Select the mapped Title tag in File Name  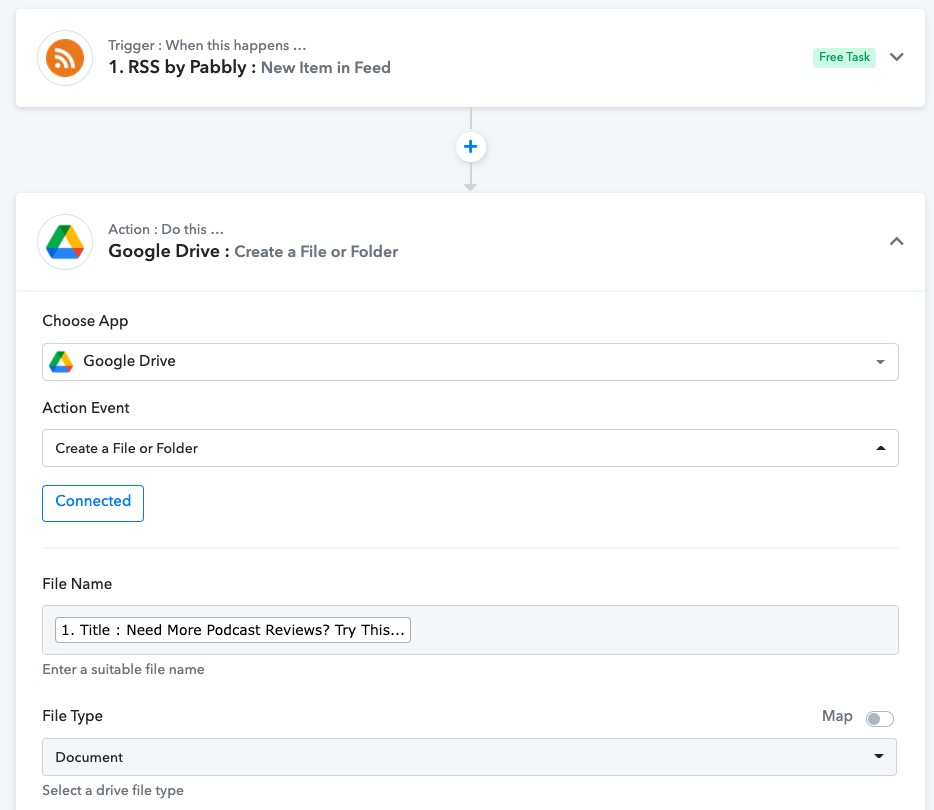click(x=233, y=630)
